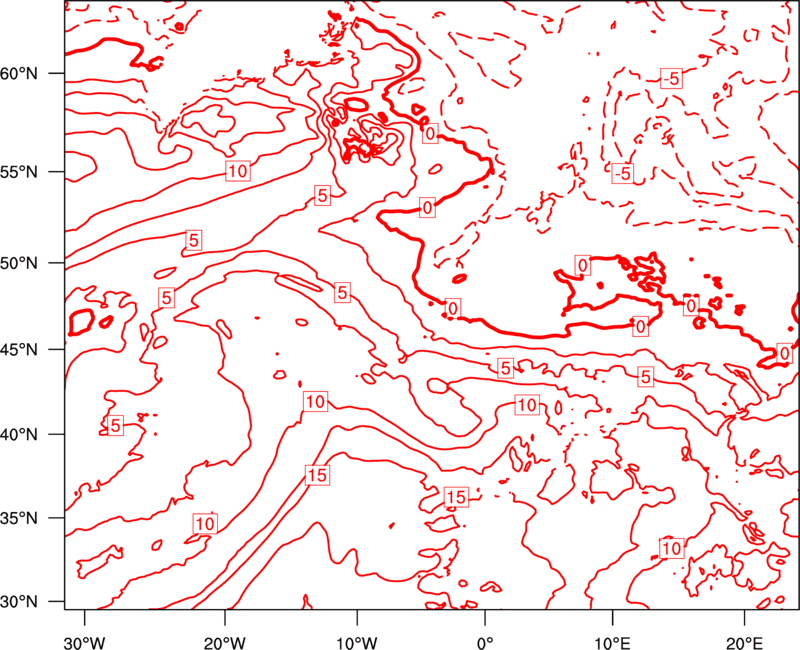Click the 10 contour label at 55°N latitude
Image resolution: width=800 pixels, height=650 pixels.
(x=238, y=171)
